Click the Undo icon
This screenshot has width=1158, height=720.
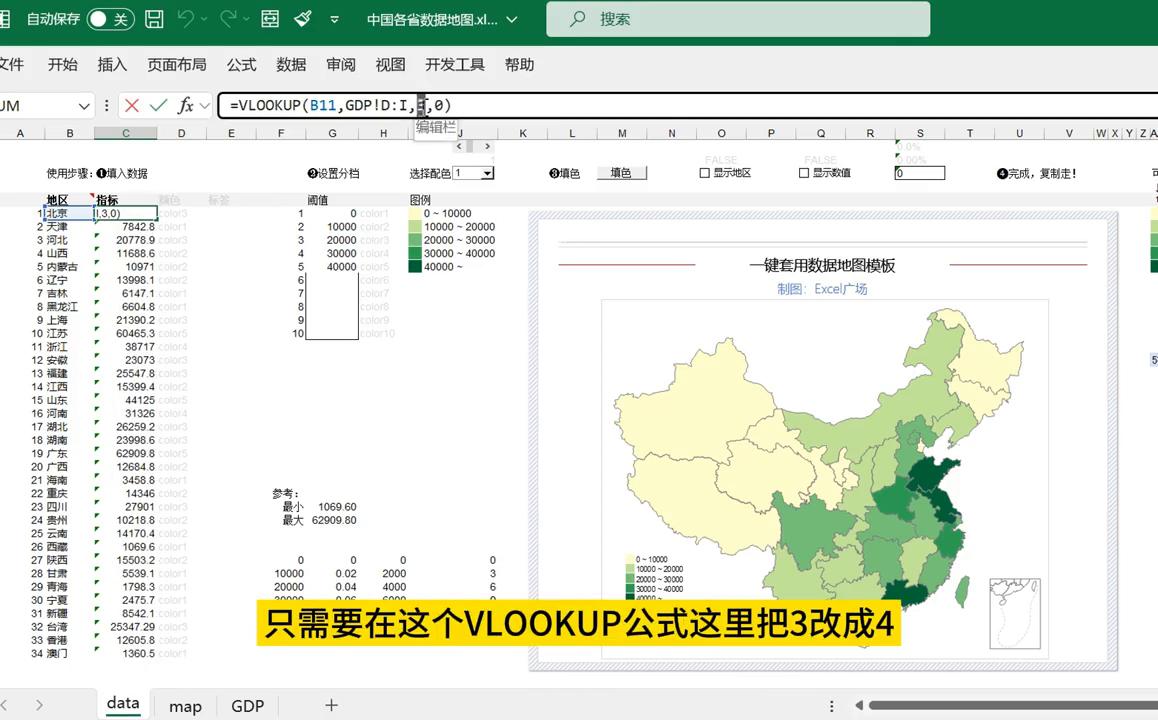pyautogui.click(x=186, y=19)
